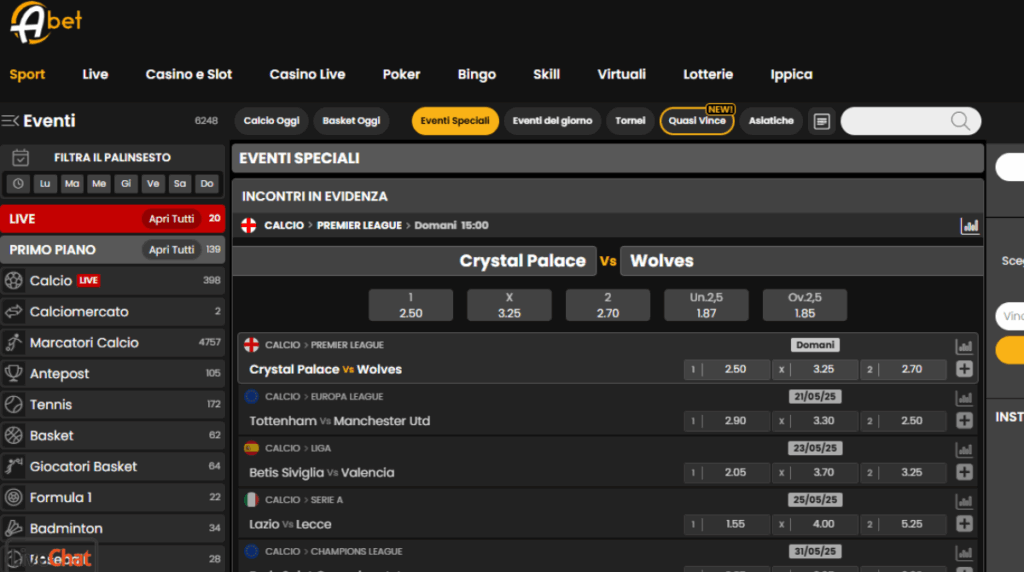Toggle the Do day filter

[207, 184]
